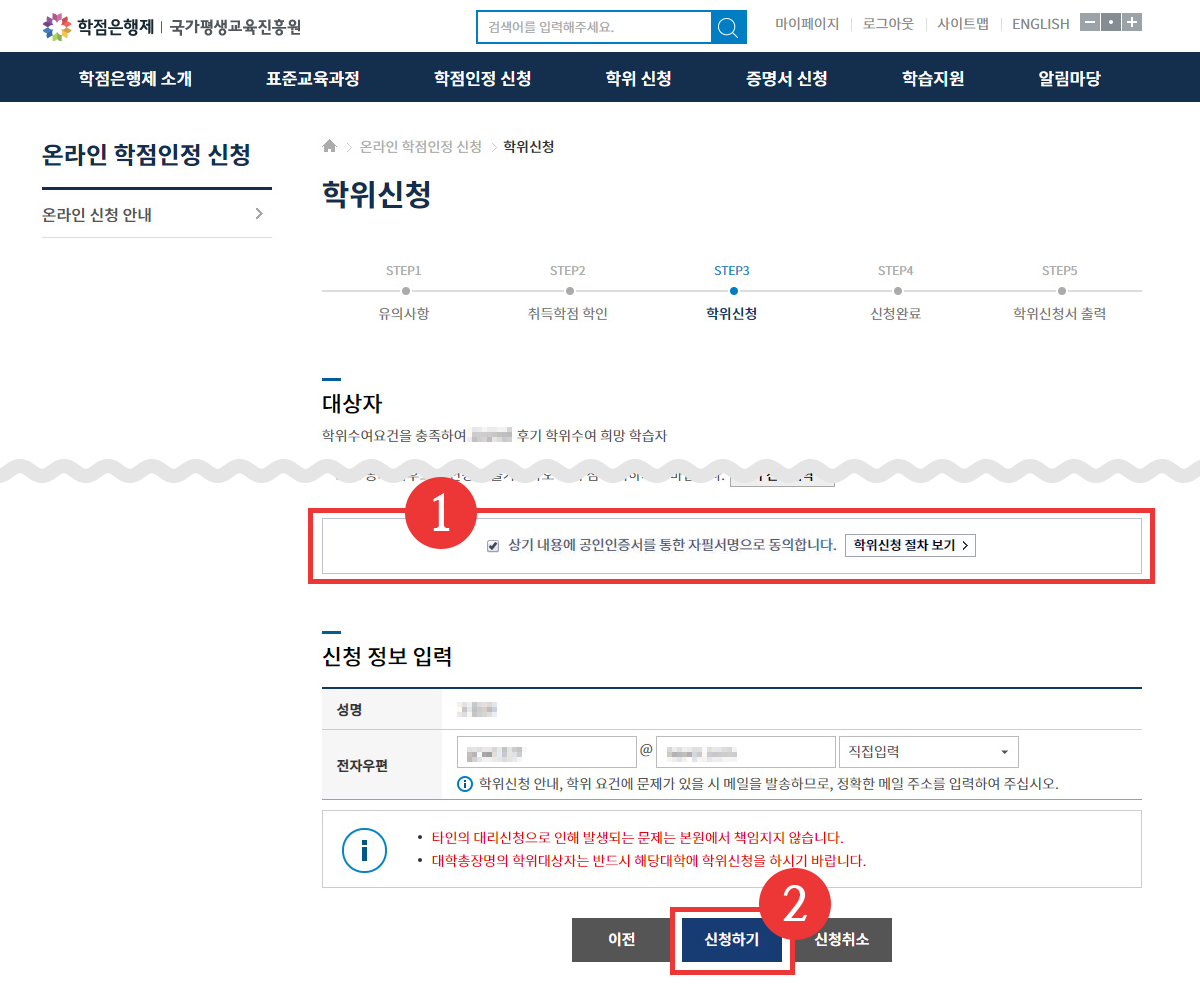The width and height of the screenshot is (1200, 1000).
Task: Click the 로그아웃 link
Action: click(x=888, y=24)
